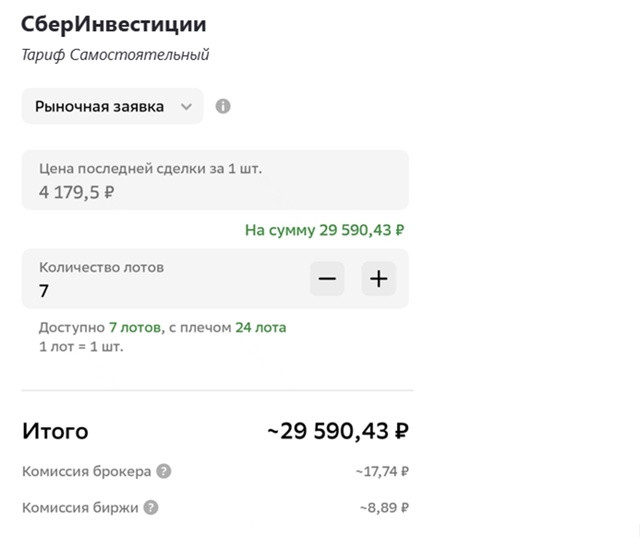The width and height of the screenshot is (640, 537).
Task: Click the Количество лотов input field
Action: (x=215, y=279)
